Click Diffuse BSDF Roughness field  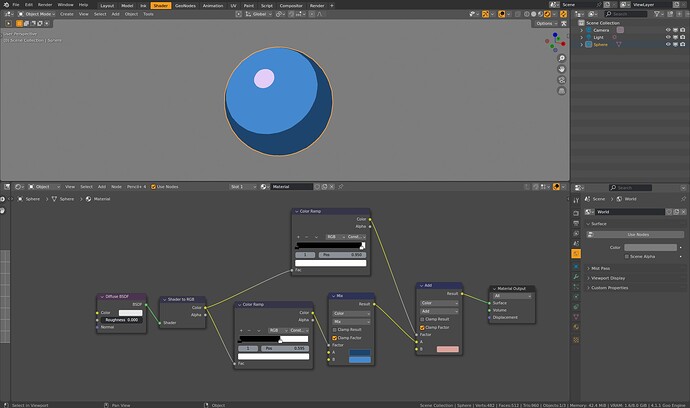(121, 320)
